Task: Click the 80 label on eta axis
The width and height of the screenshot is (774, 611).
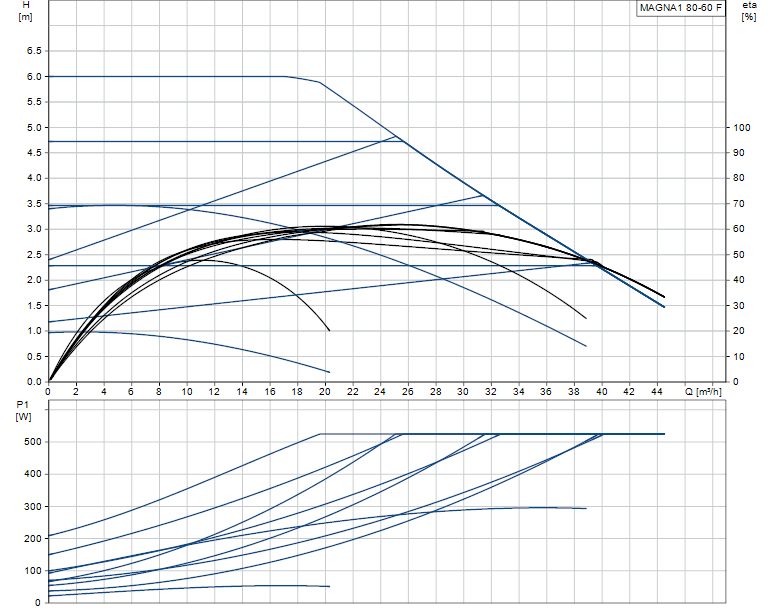Action: pyautogui.click(x=738, y=178)
